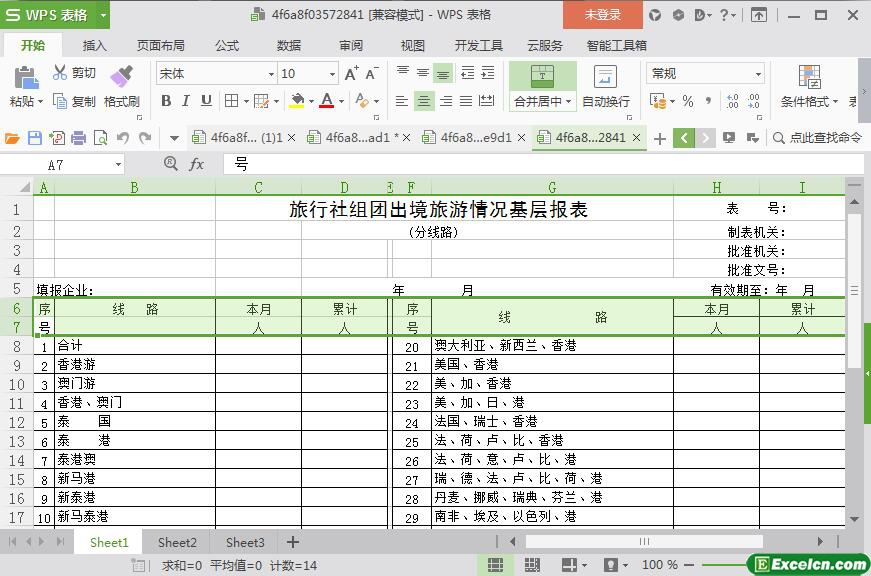This screenshot has height=576, width=871.
Task: Click the Percent style icon
Action: pos(687,101)
